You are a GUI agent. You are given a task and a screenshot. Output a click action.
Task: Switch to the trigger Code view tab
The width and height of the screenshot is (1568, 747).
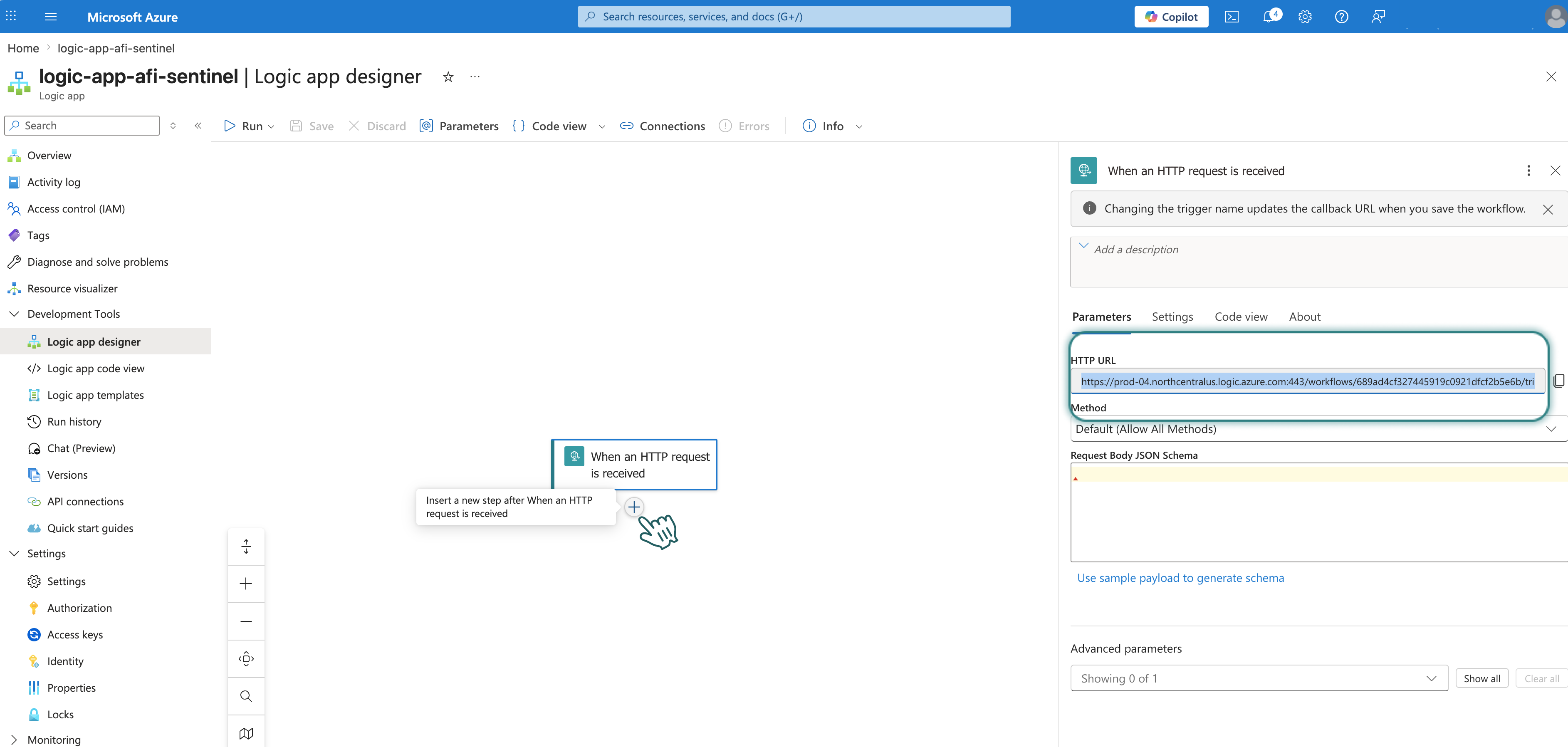pos(1241,317)
